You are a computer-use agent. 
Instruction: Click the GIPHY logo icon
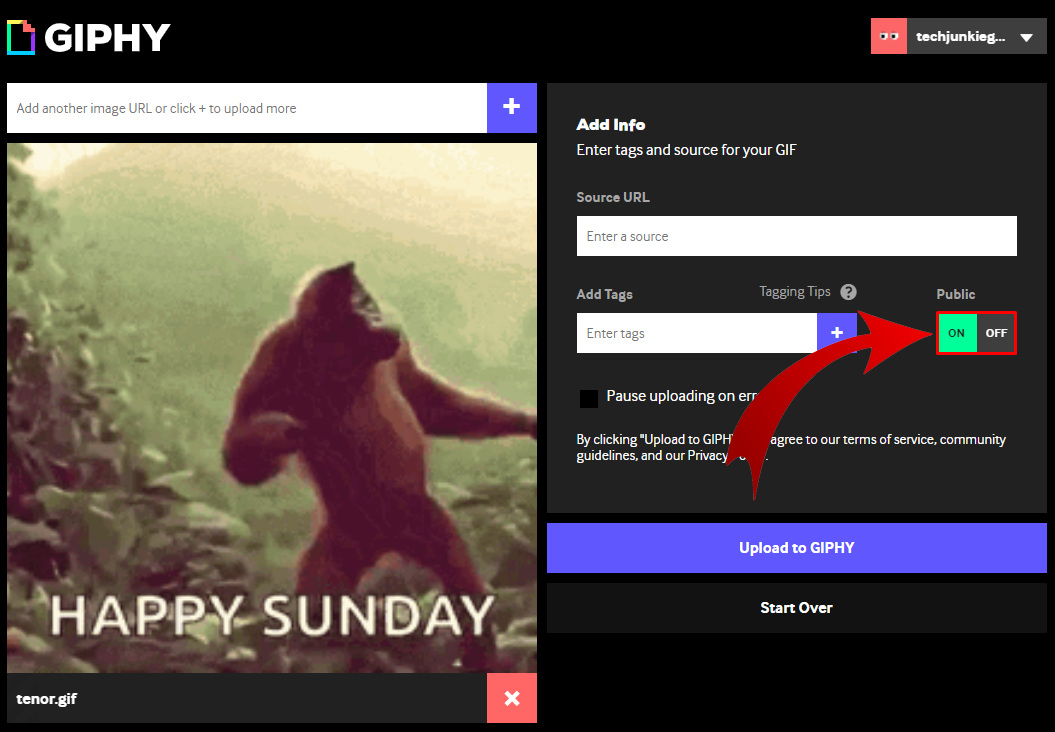[21, 37]
